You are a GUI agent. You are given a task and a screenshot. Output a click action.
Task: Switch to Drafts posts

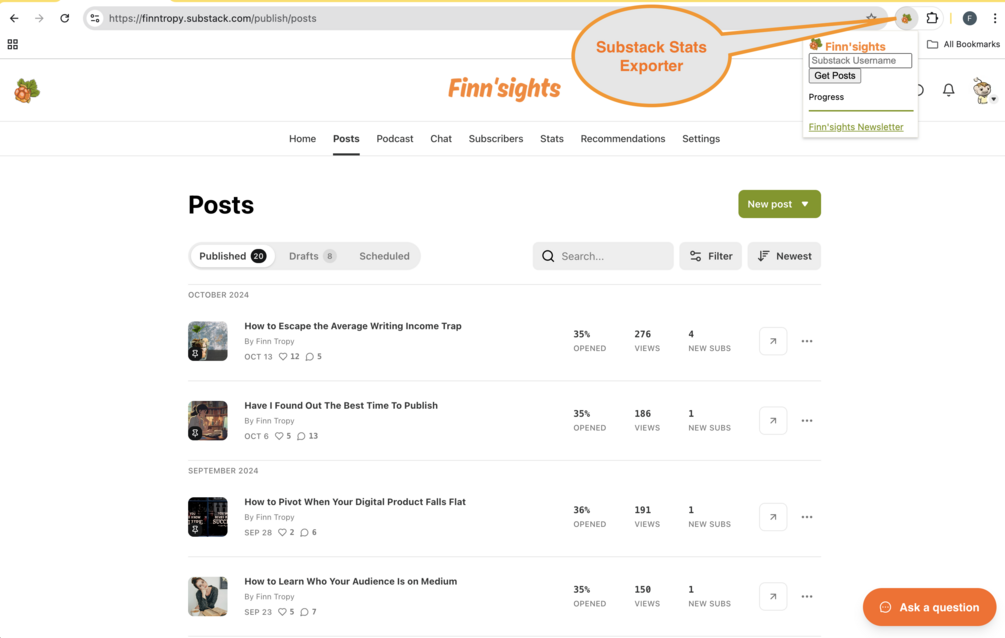pos(312,256)
